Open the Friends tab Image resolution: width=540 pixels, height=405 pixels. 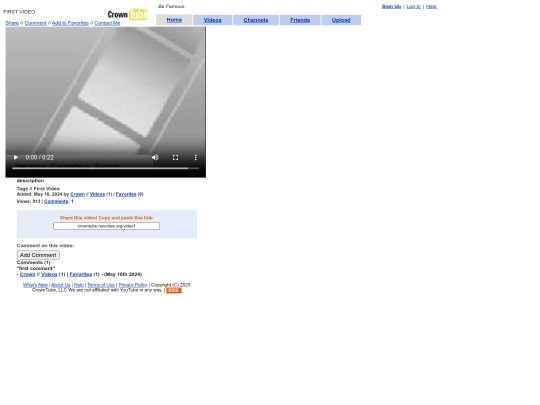click(300, 20)
